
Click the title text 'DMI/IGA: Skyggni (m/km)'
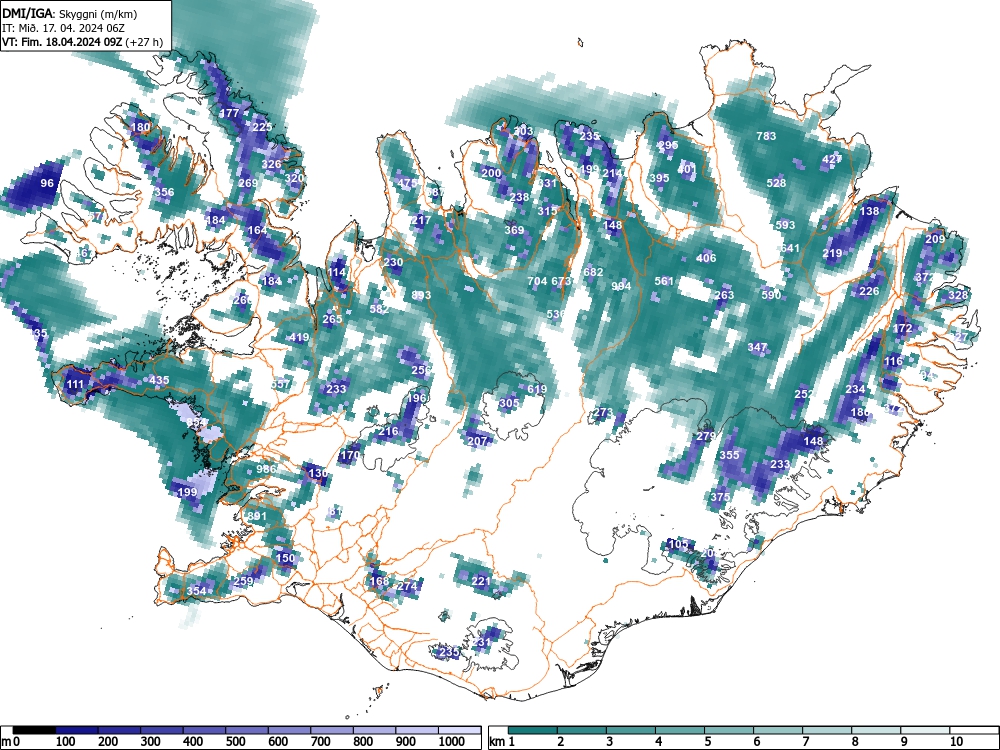(x=70, y=13)
